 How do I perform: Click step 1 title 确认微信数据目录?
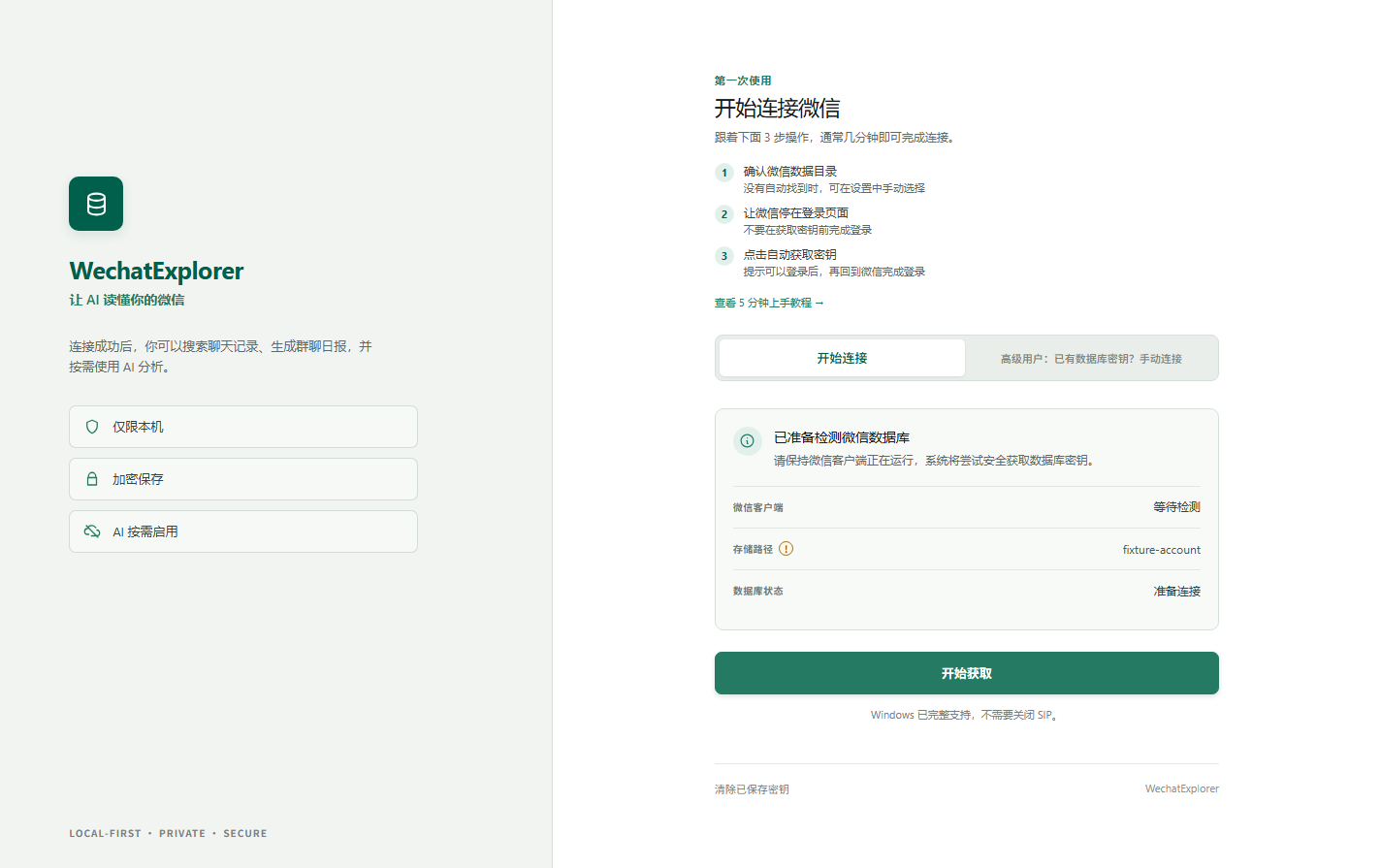coord(790,172)
